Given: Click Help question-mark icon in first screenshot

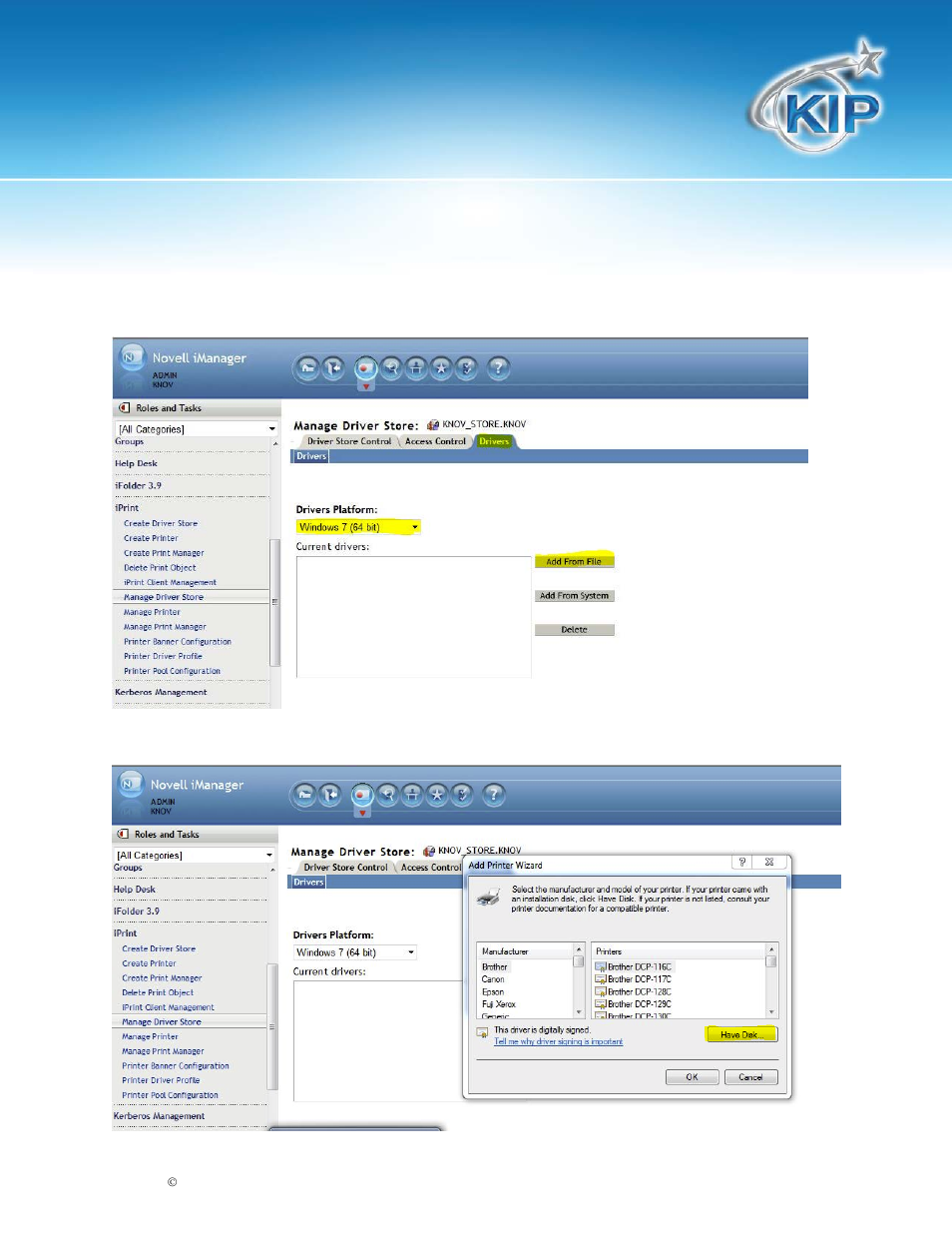Looking at the screenshot, I should (499, 368).
